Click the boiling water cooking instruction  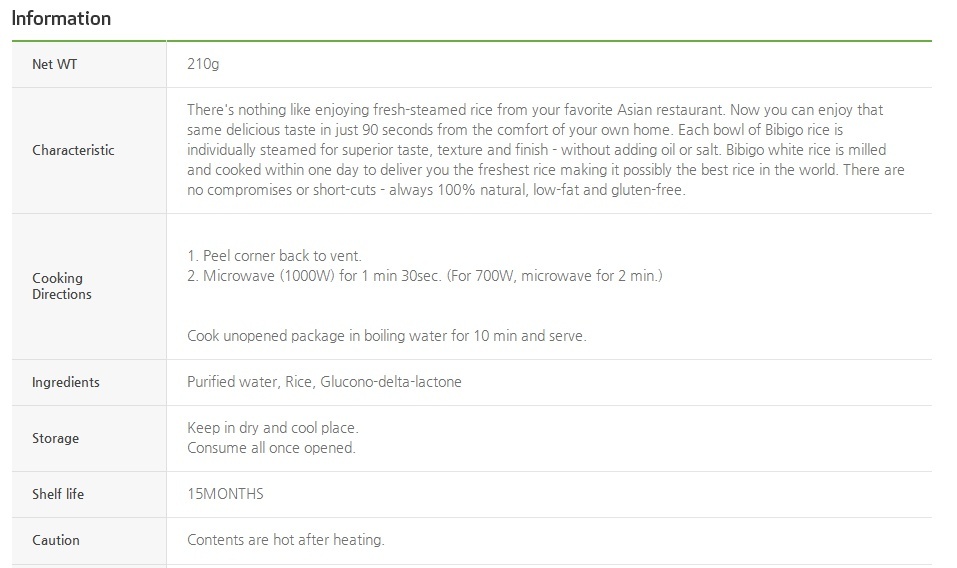386,336
